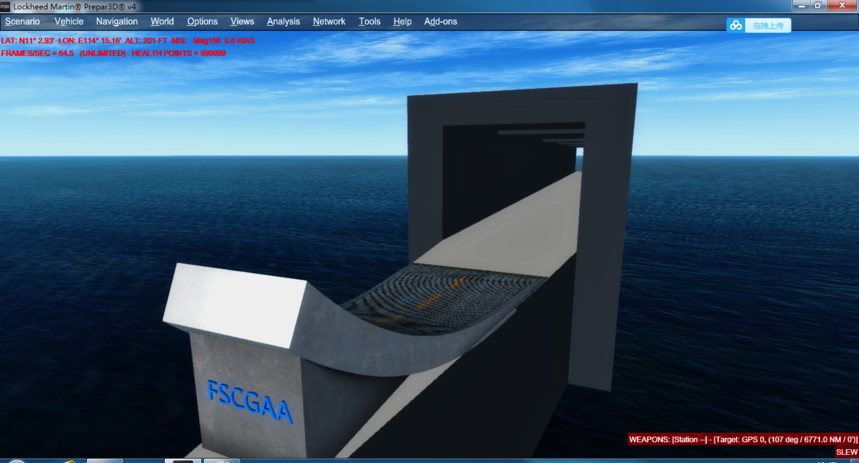The height and width of the screenshot is (463, 859).
Task: Close the Prepar3D window
Action: tap(842, 5)
